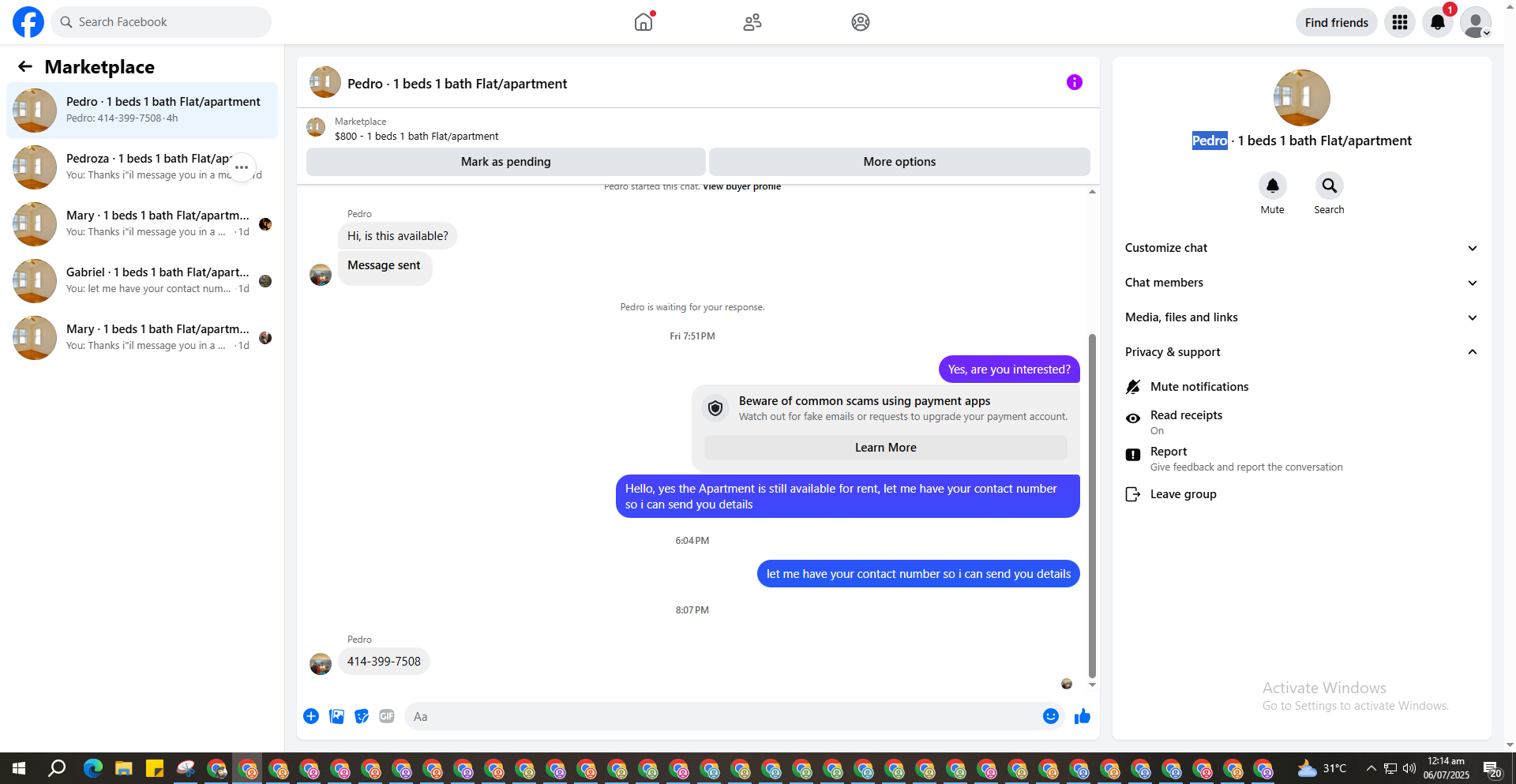
Task: Expand Media, files and links section
Action: 1302,317
